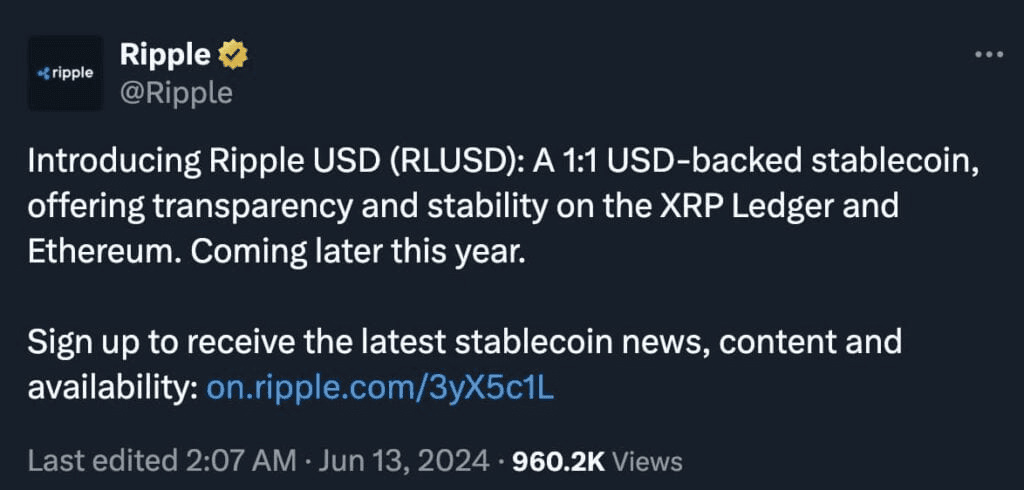The width and height of the screenshot is (1024, 490).
Task: Click the "Views" label
Action: (646, 461)
